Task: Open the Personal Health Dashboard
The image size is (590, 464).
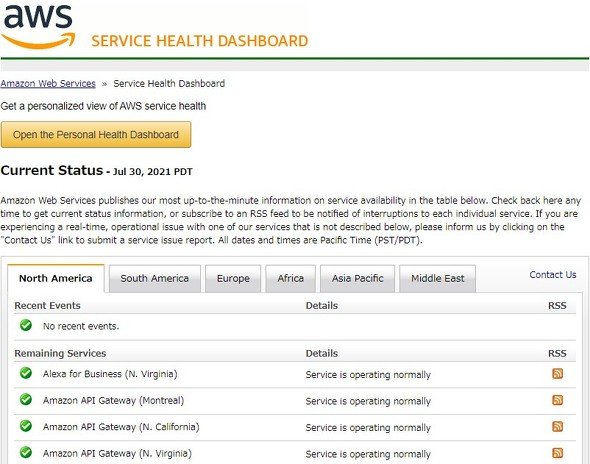Action: (x=96, y=134)
